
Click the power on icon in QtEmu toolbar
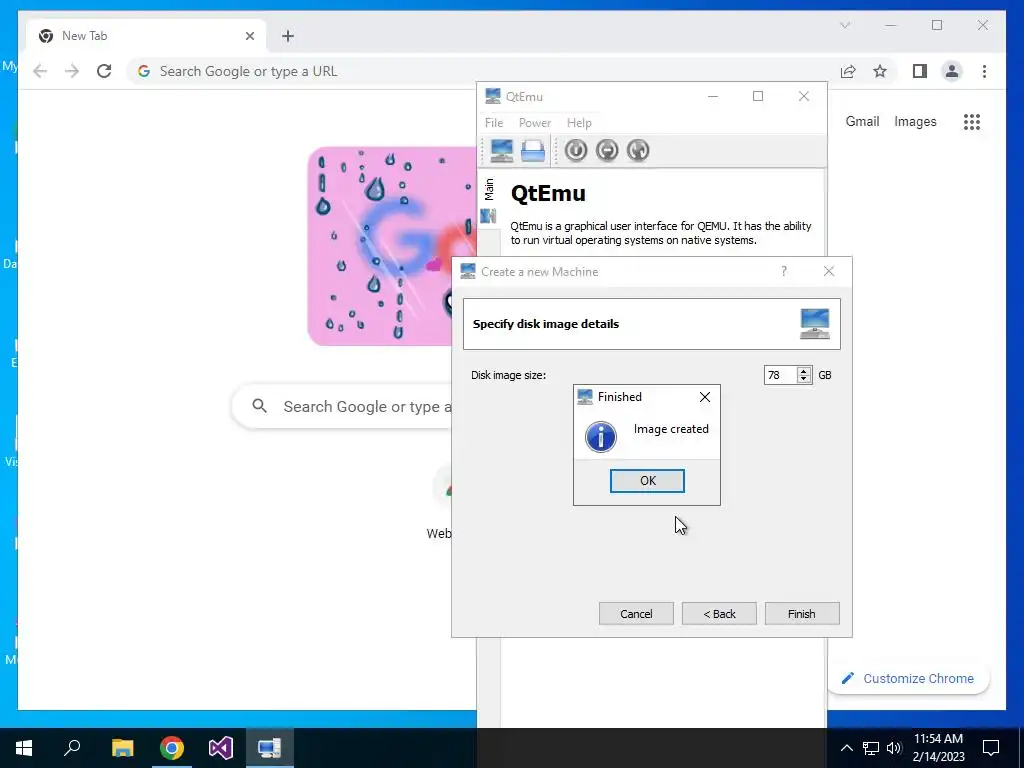click(575, 151)
